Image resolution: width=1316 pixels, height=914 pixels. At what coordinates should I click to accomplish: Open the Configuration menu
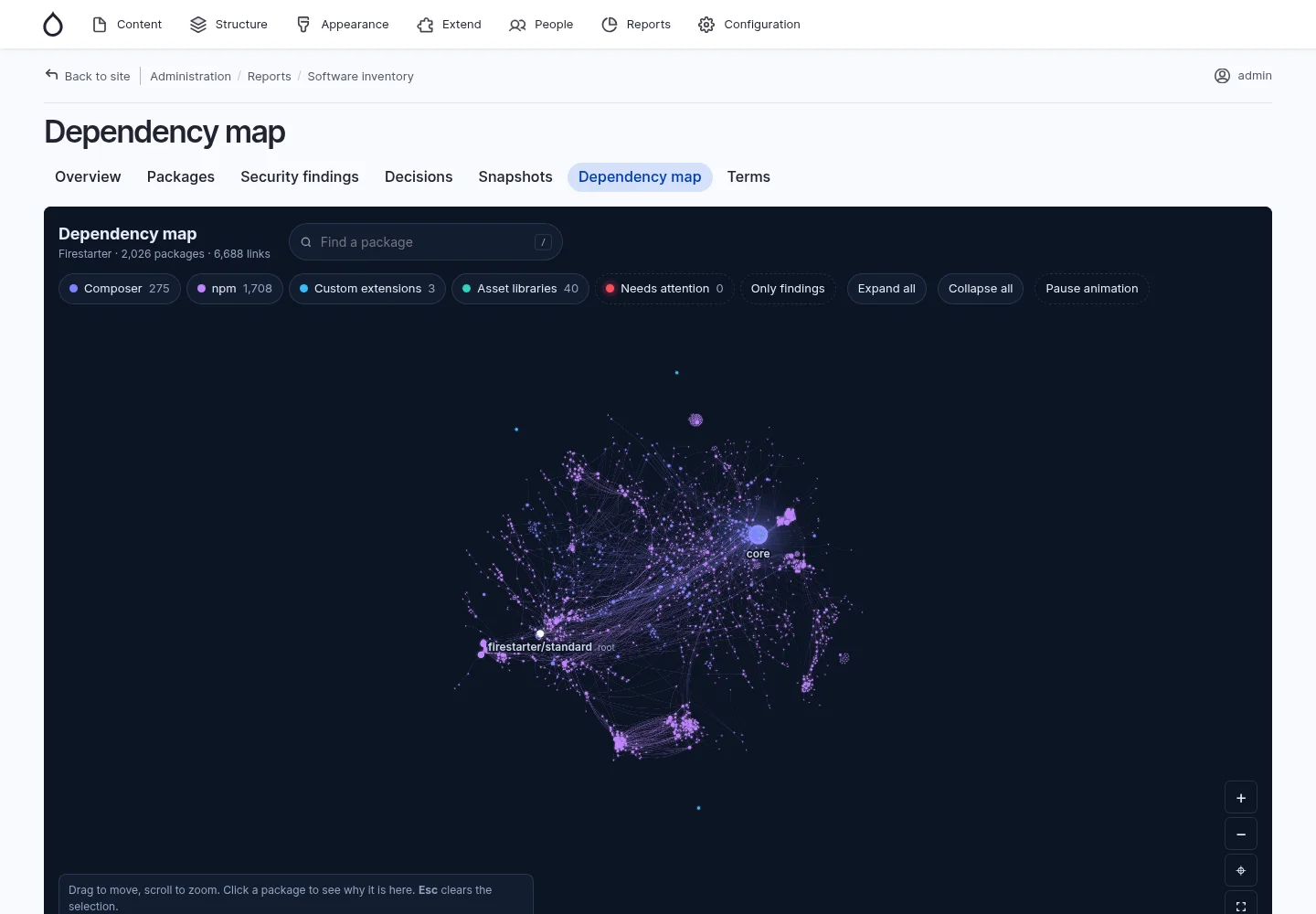749,25
